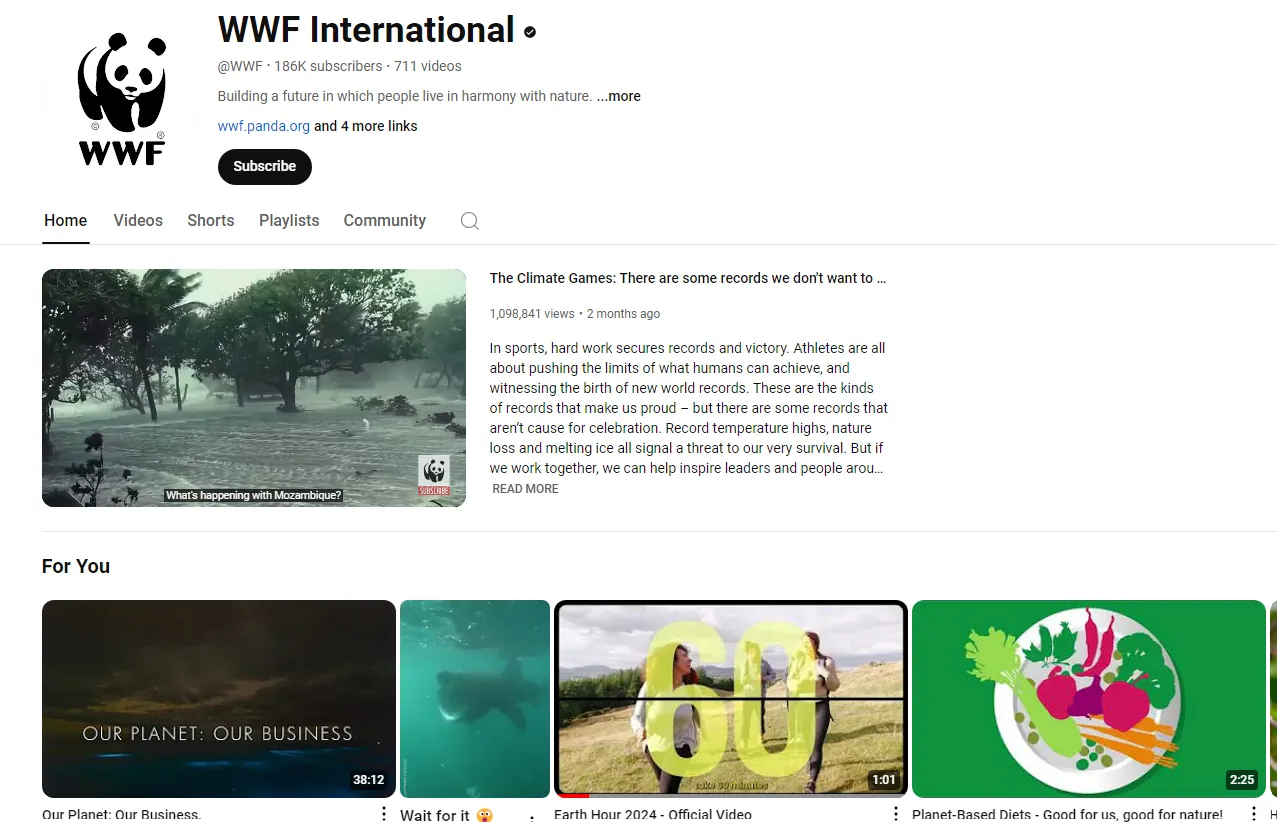Expand the 'and 4 more links' list
Screen dimensions: 1277x822
pos(366,126)
